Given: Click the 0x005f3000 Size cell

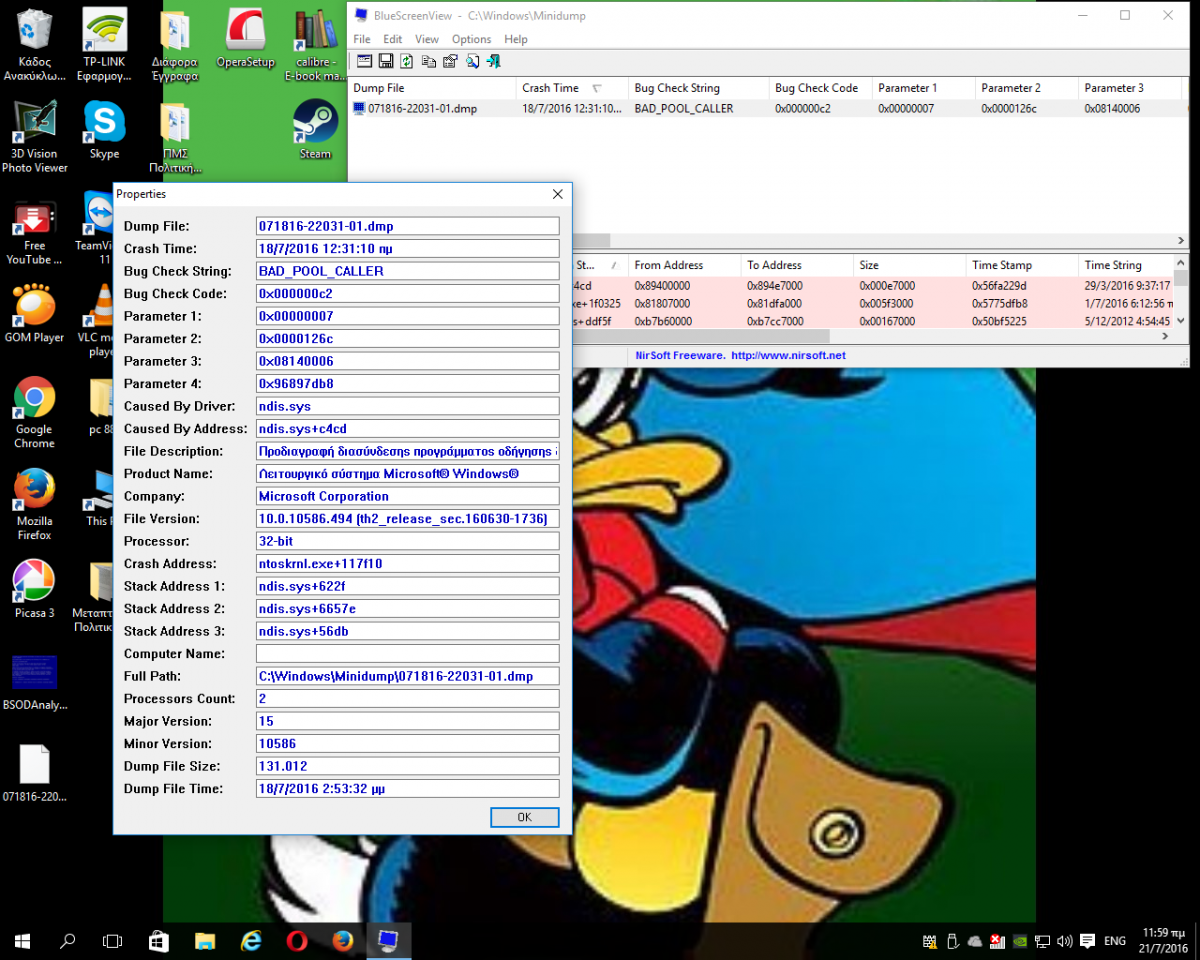Looking at the screenshot, I should pyautogui.click(x=887, y=303).
